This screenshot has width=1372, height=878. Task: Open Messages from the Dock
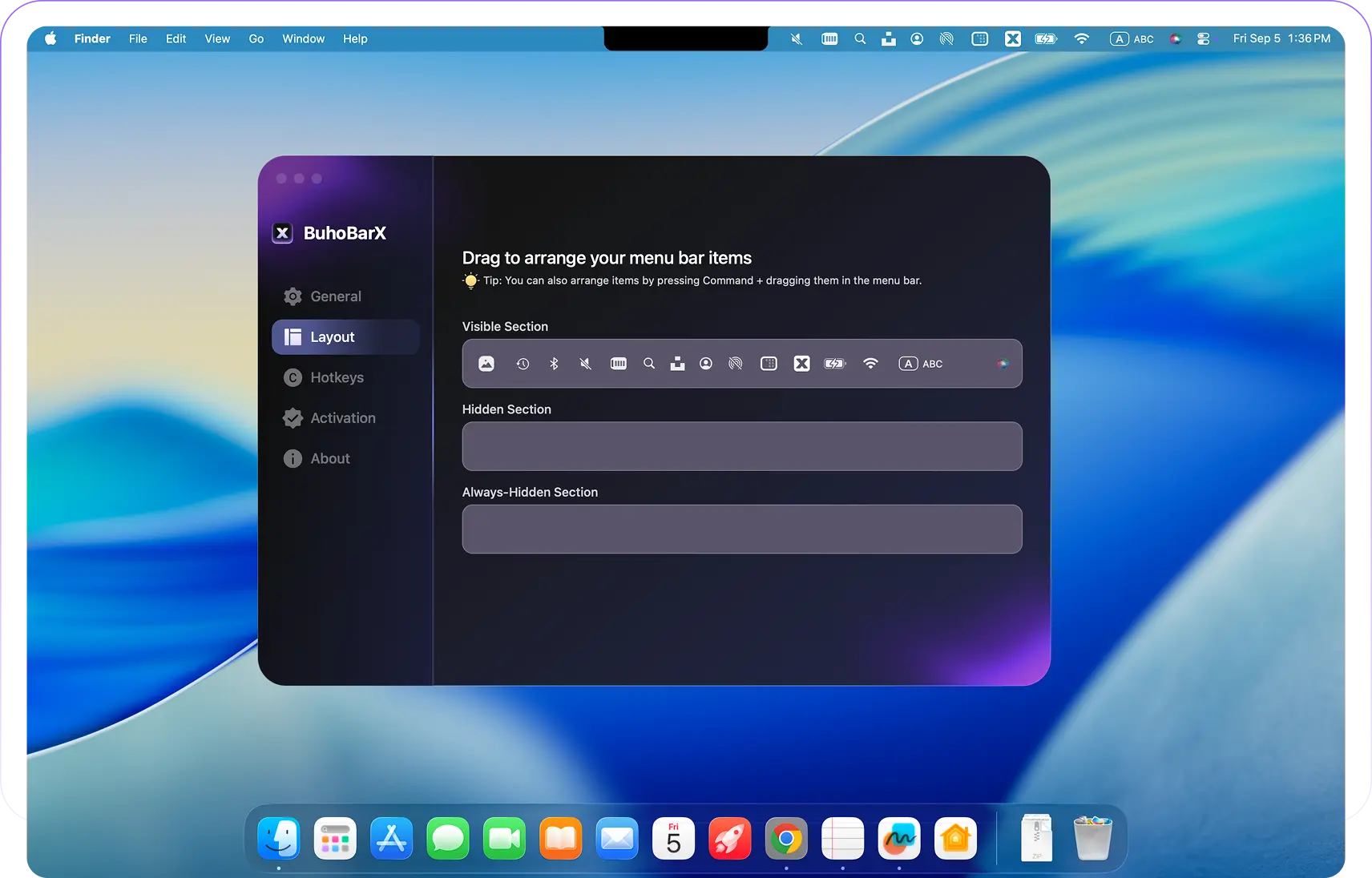click(448, 838)
